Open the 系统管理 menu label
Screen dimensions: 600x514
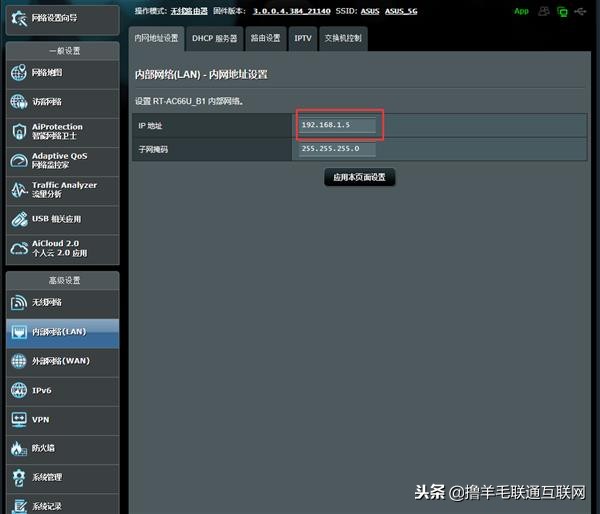47,477
